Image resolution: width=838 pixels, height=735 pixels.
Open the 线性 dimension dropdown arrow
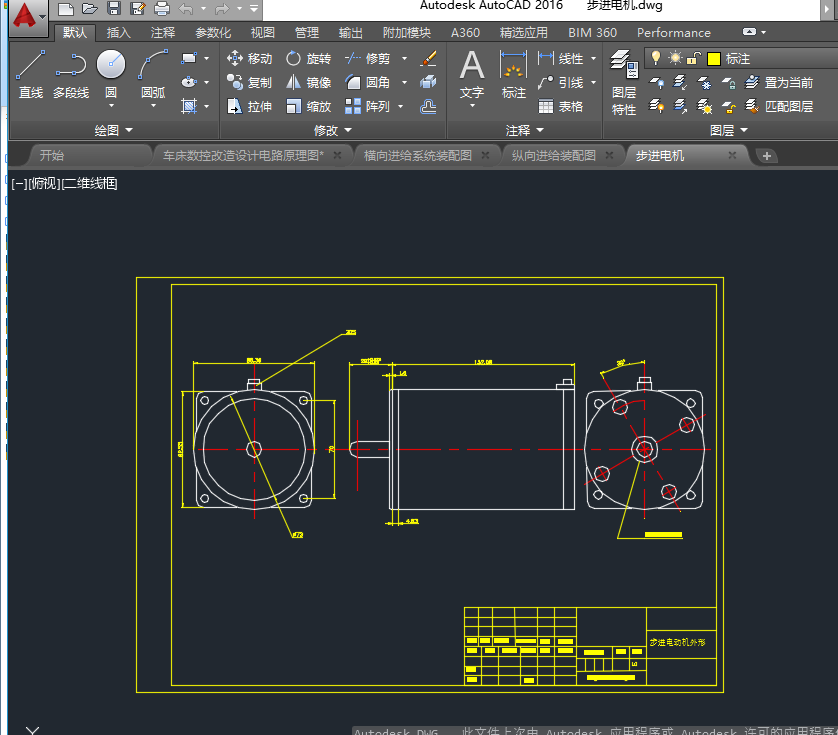[x=593, y=59]
